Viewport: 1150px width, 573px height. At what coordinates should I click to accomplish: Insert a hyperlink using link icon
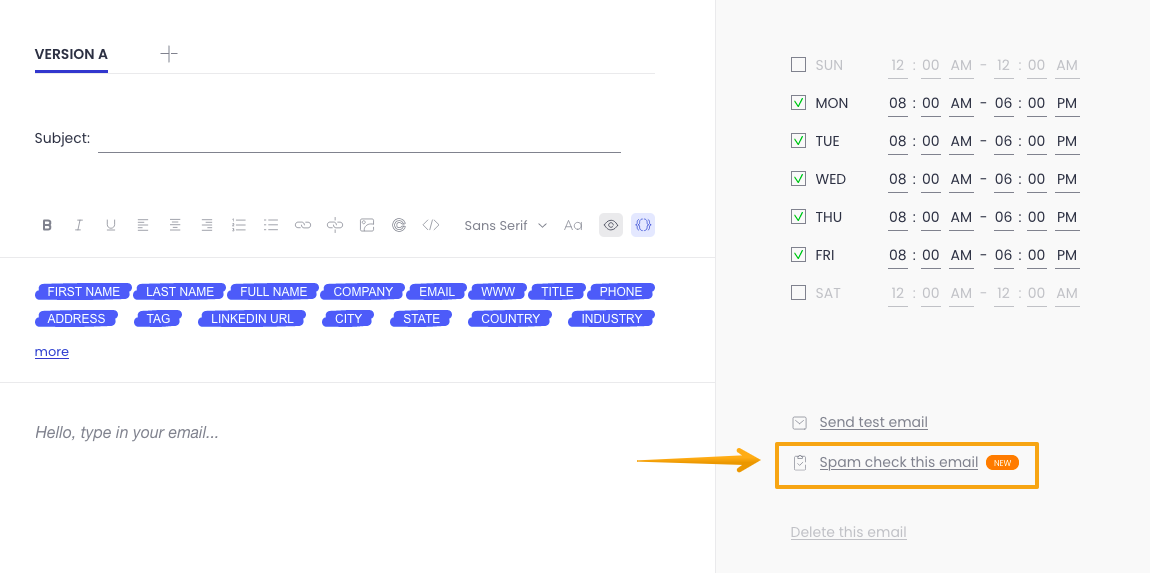(x=303, y=226)
